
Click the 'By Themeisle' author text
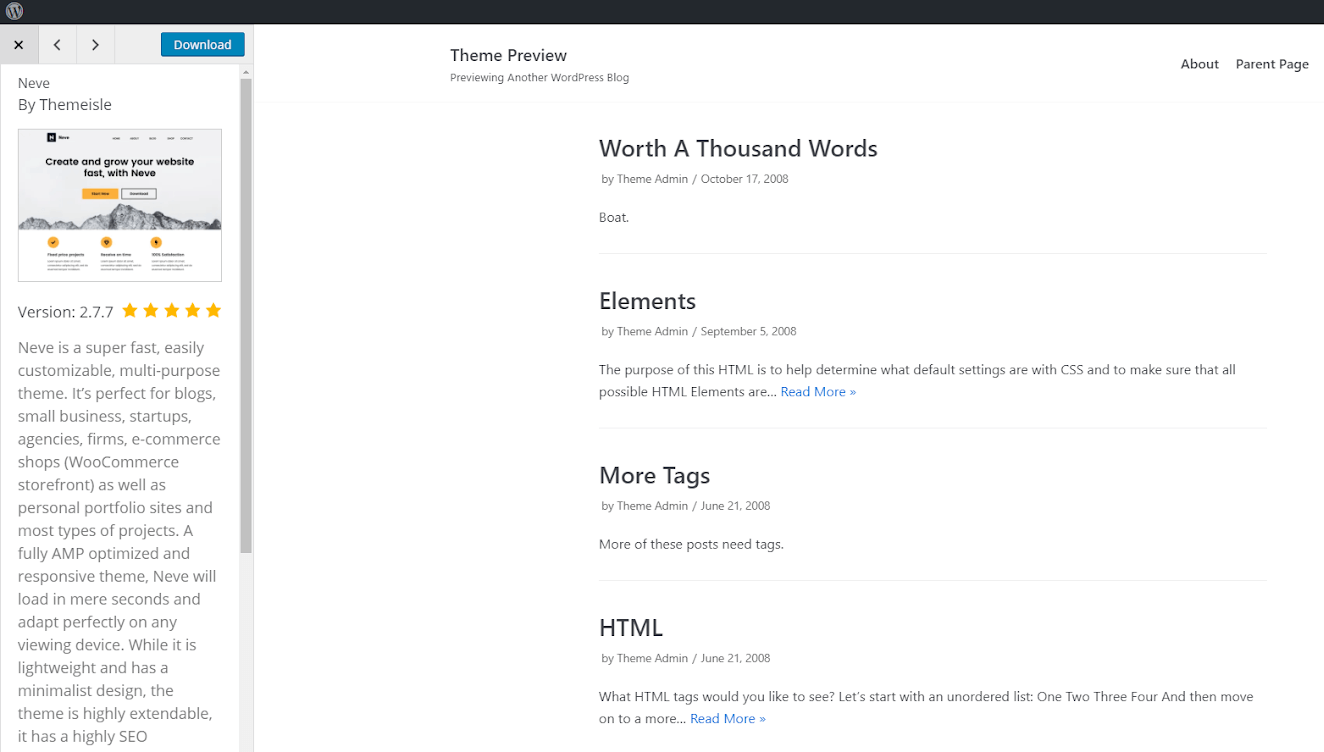(65, 105)
